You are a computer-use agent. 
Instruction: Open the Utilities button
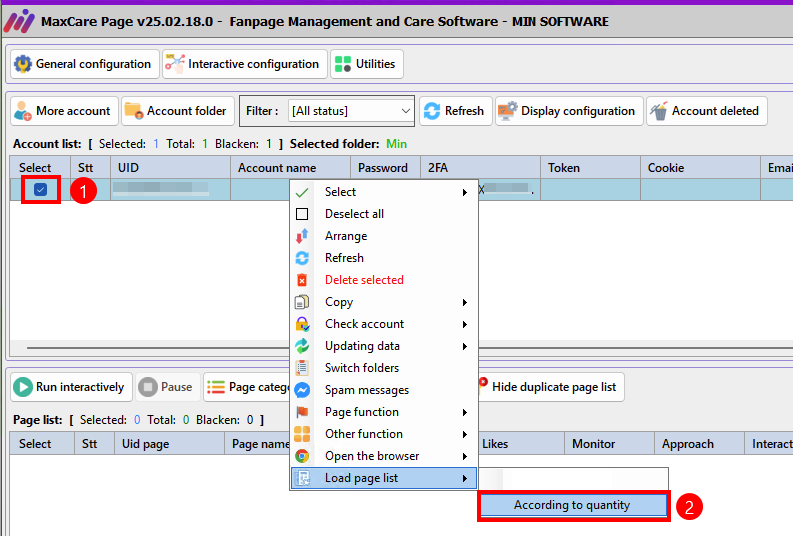pyautogui.click(x=367, y=64)
